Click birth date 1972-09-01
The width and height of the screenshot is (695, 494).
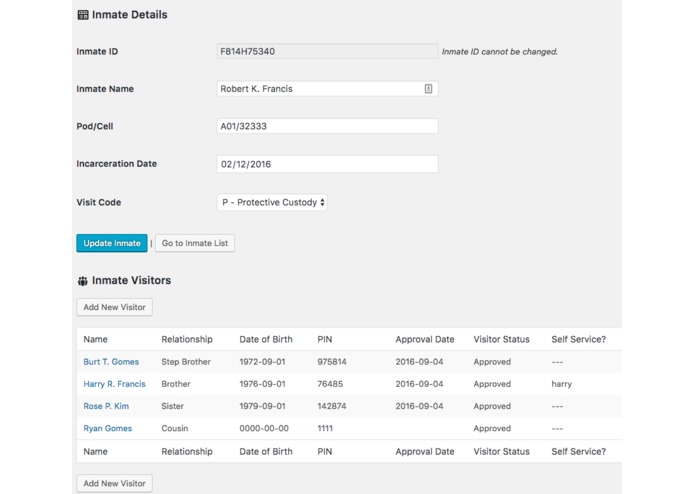(x=262, y=362)
